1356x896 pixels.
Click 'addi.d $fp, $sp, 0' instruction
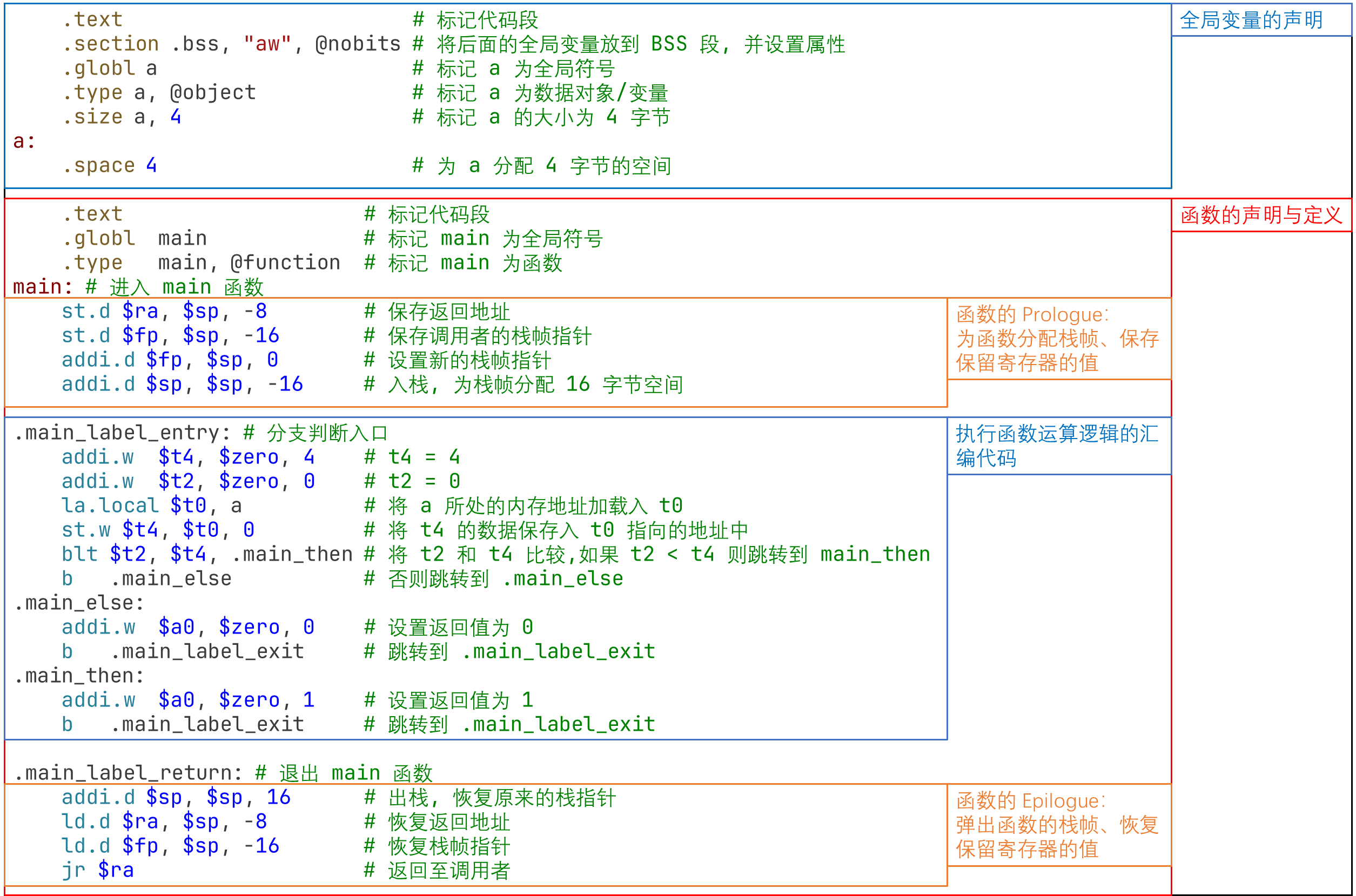[x=170, y=360]
